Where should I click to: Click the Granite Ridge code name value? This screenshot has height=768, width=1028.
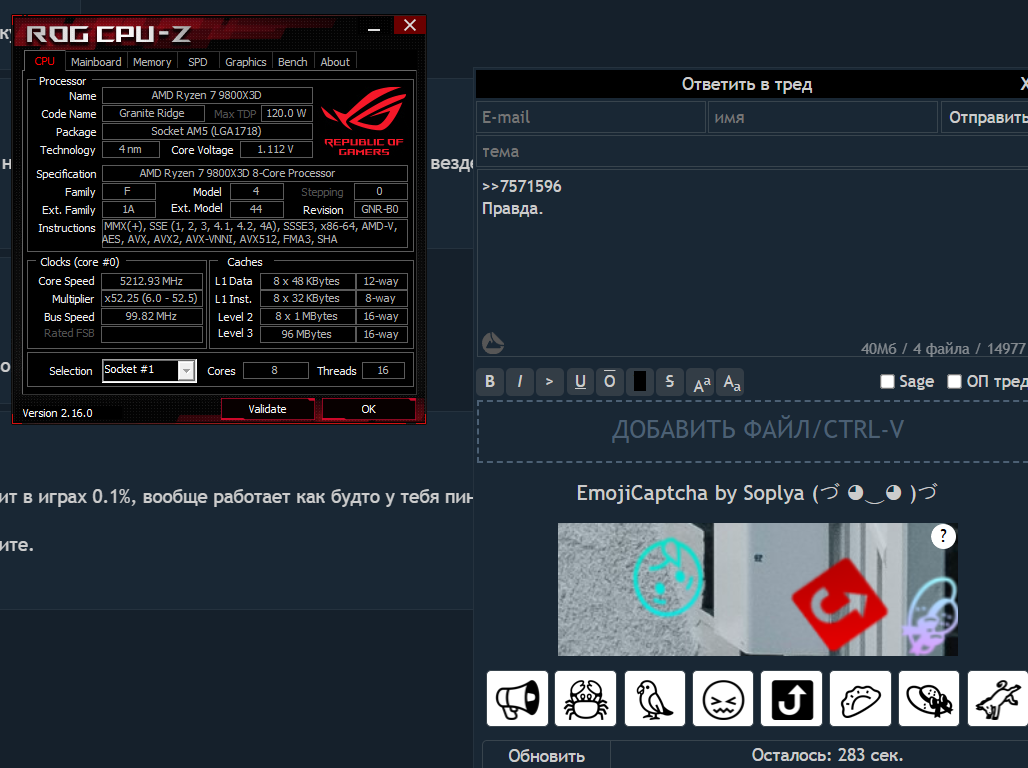[152, 113]
